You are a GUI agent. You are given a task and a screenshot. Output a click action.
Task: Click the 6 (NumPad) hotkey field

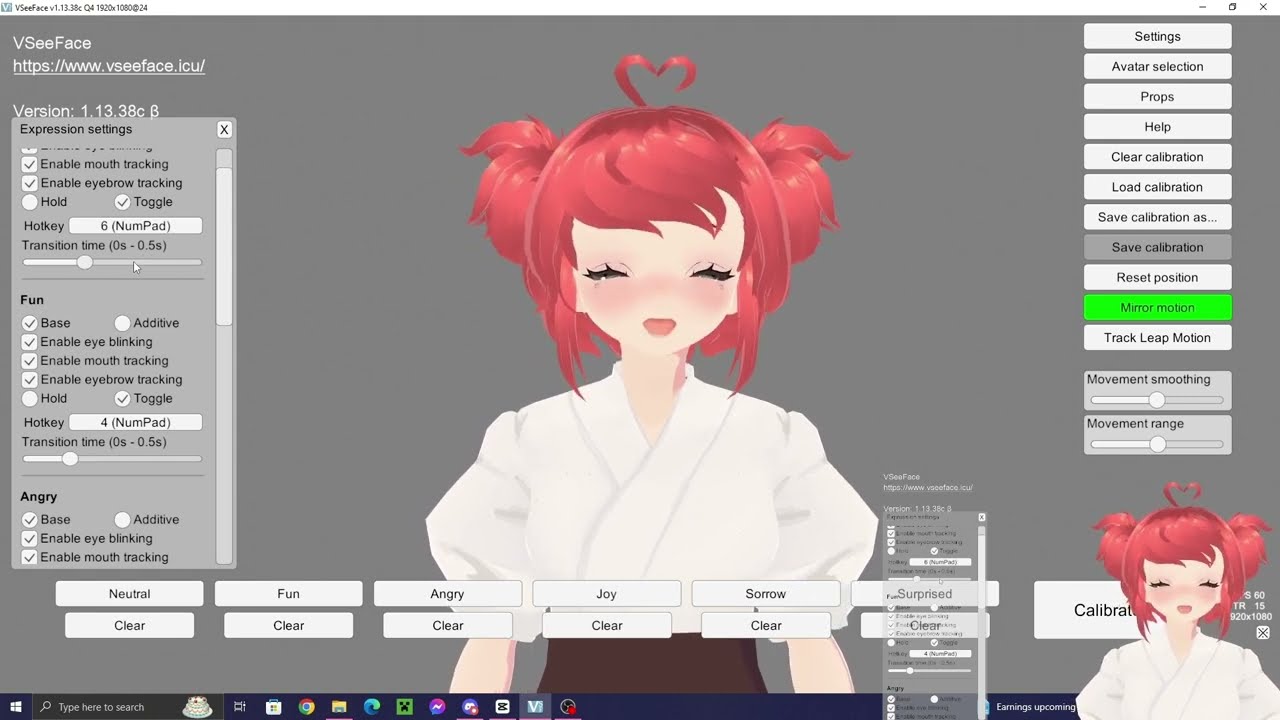pos(135,226)
